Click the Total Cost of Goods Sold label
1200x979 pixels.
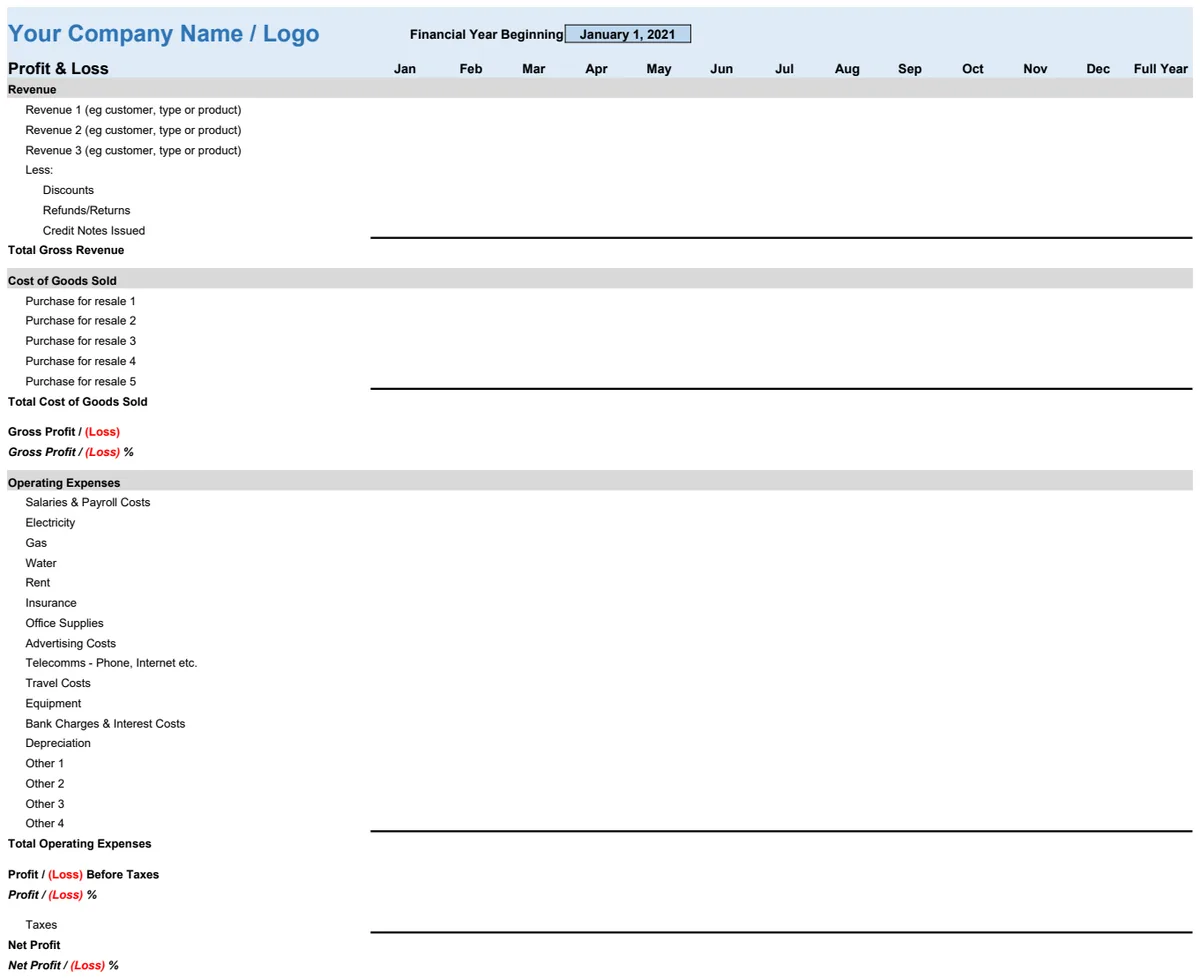coord(78,401)
